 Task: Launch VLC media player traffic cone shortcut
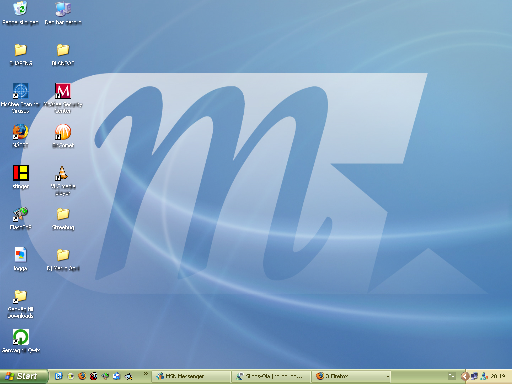point(62,173)
